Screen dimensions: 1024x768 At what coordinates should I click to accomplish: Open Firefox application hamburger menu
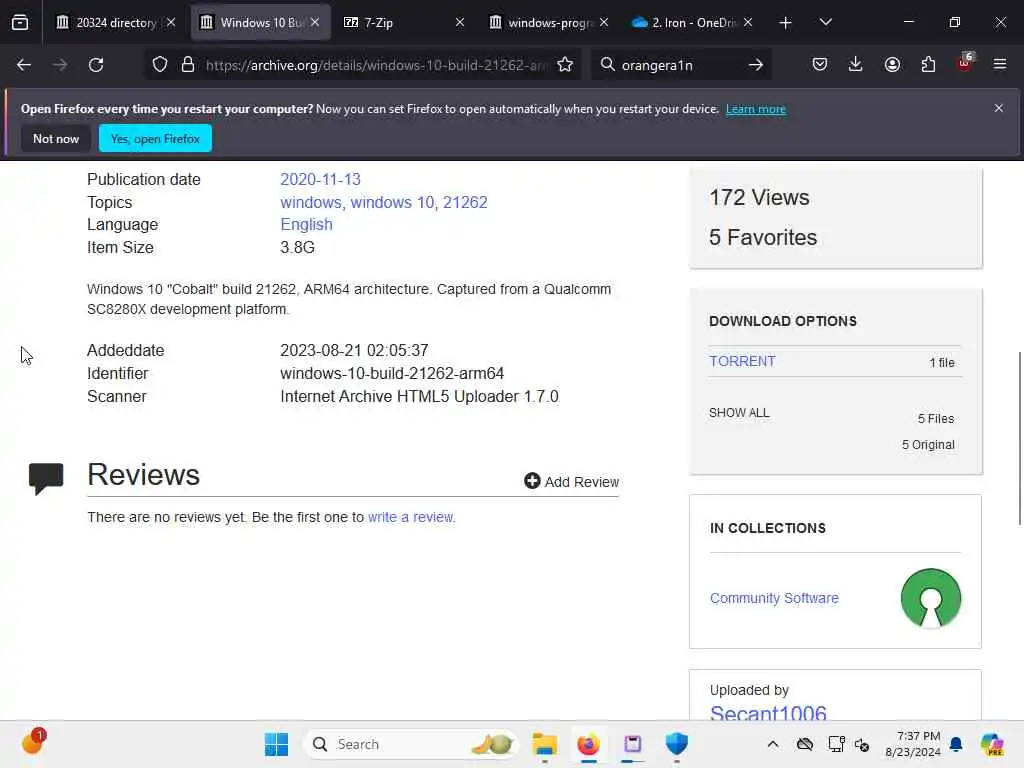tap(1000, 65)
